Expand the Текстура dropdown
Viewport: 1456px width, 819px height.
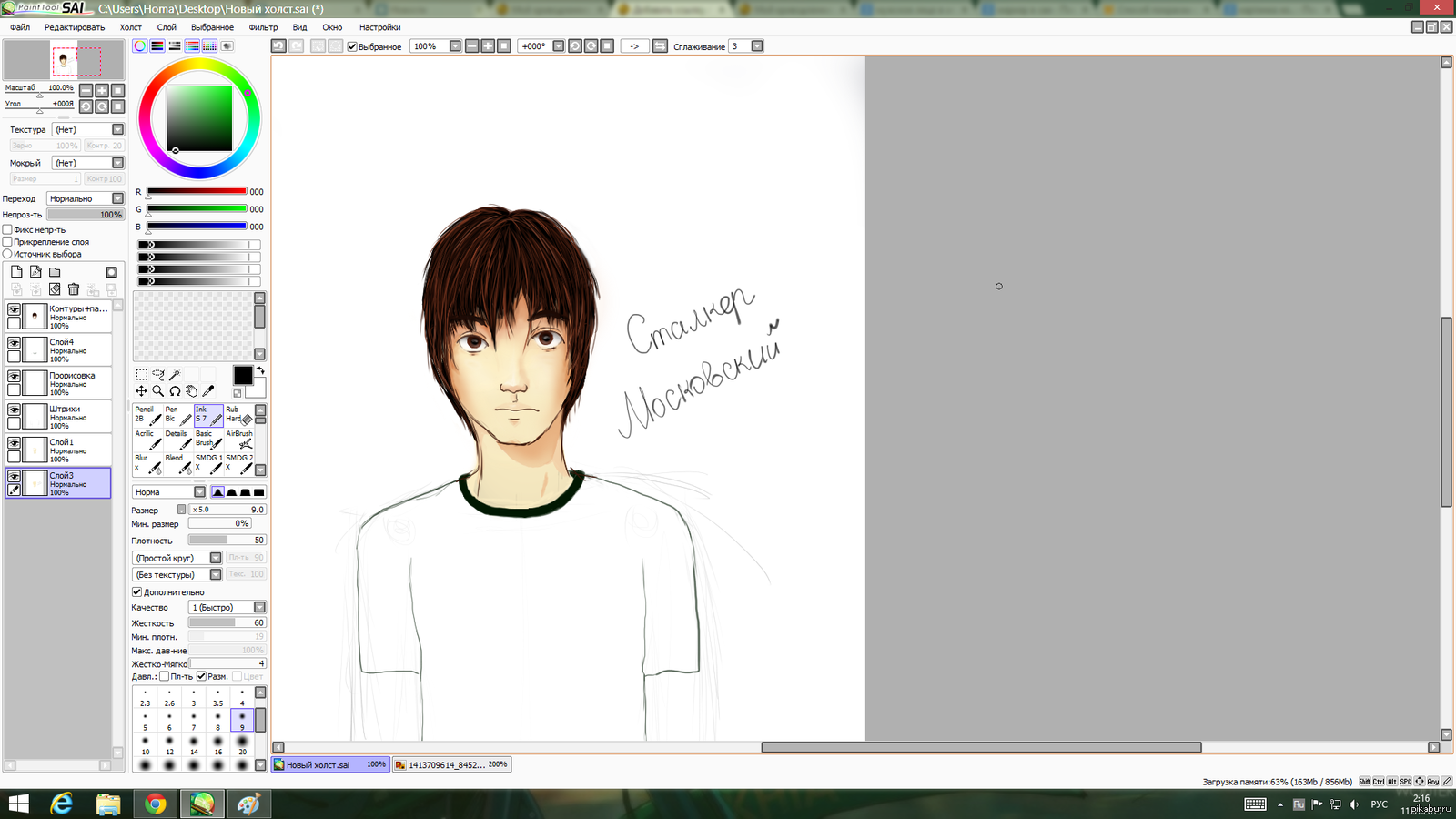tap(117, 129)
